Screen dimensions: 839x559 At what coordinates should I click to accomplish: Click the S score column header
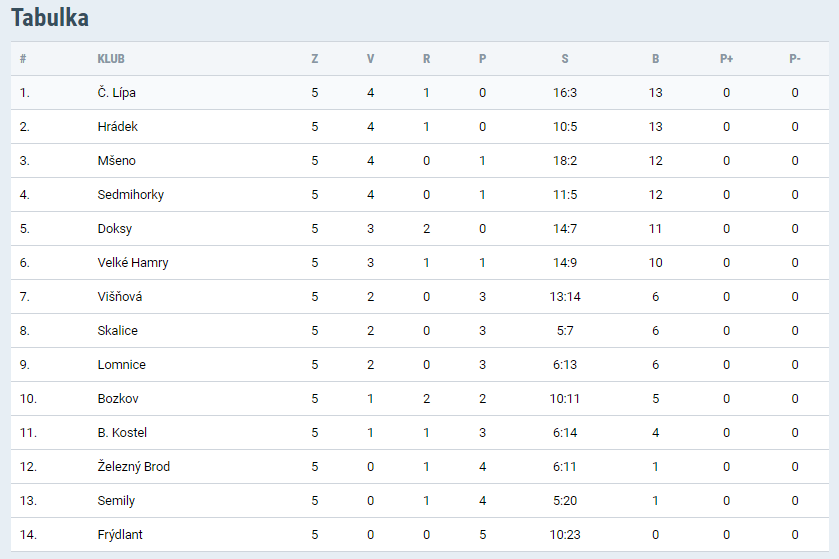[565, 59]
